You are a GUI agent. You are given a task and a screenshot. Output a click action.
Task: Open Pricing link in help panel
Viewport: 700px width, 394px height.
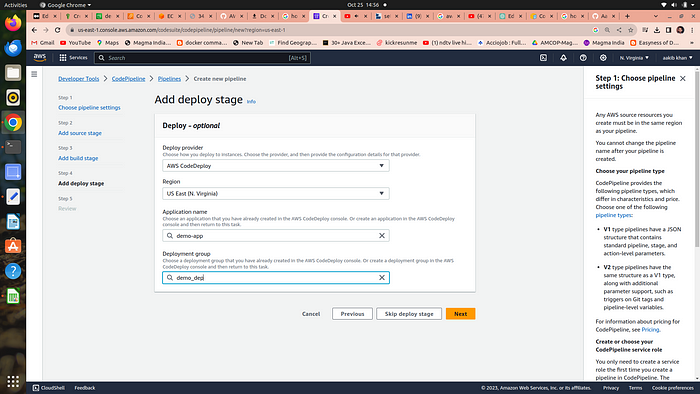click(x=650, y=329)
